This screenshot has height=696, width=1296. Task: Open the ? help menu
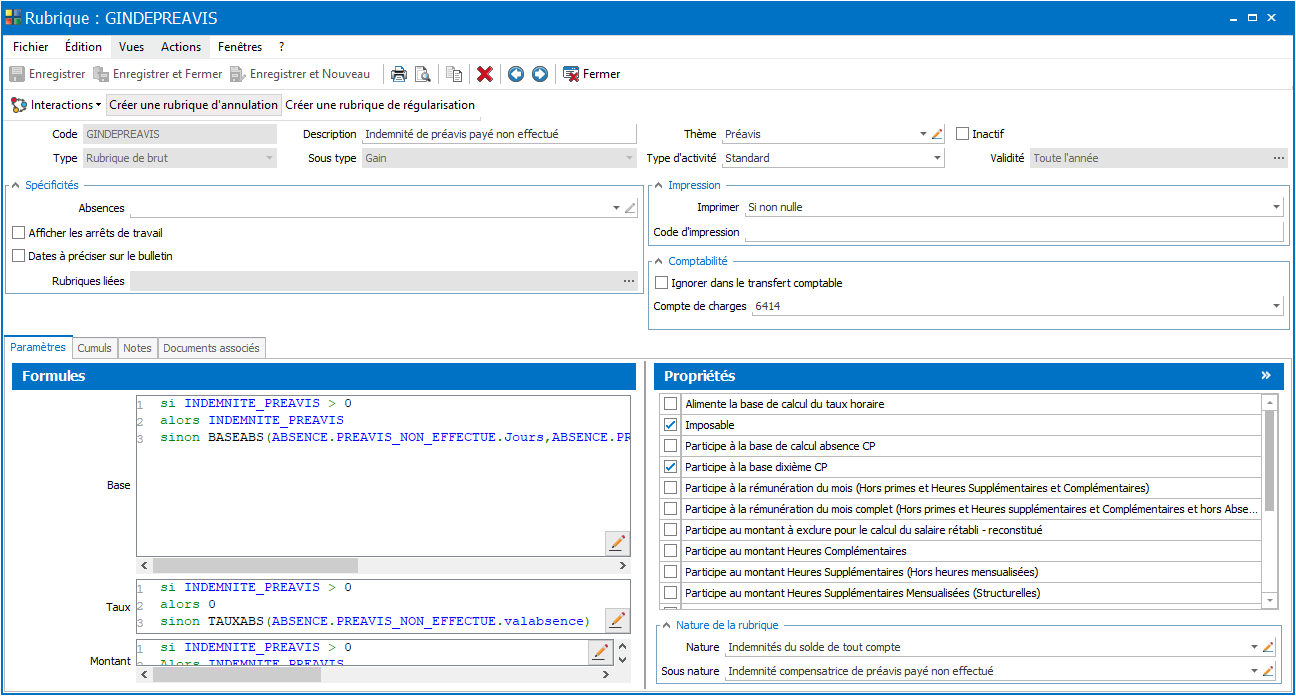tap(282, 47)
